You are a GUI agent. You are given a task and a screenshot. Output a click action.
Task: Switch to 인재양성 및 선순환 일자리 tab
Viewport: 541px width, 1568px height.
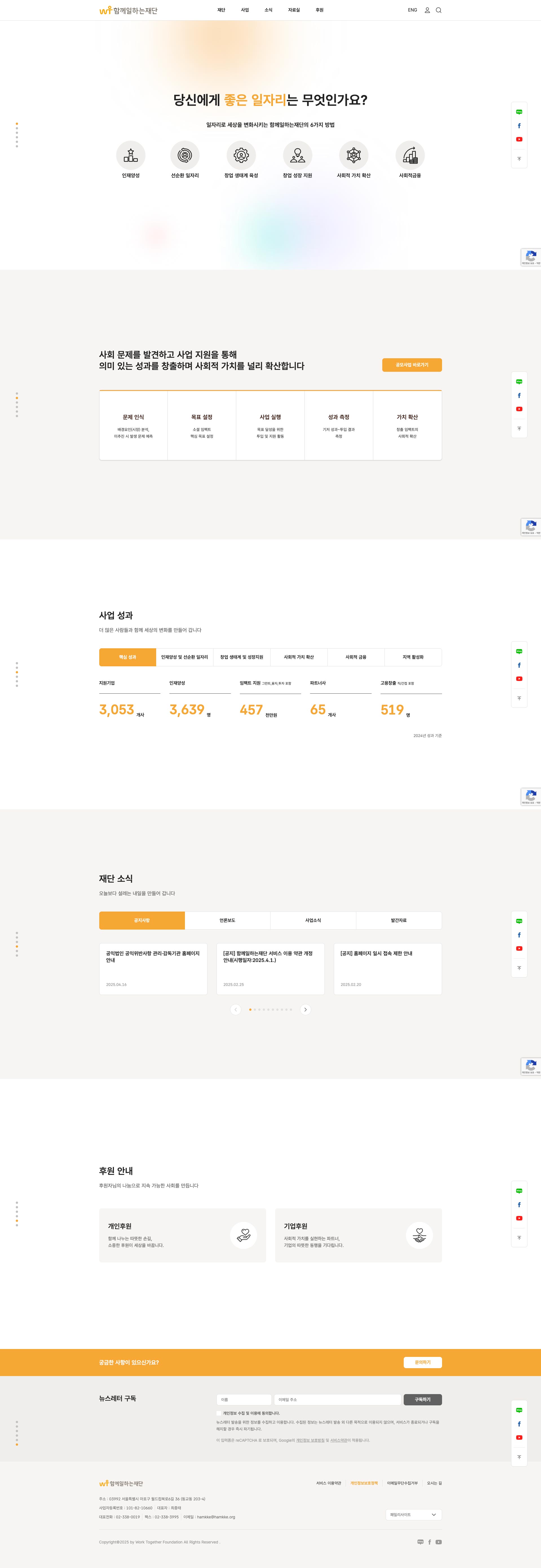pos(184,657)
